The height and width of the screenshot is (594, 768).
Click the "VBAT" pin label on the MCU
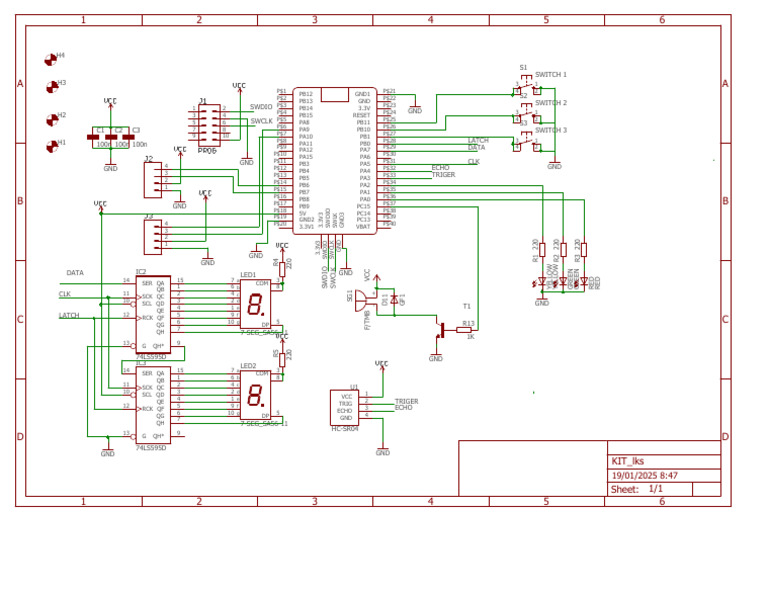tap(363, 227)
